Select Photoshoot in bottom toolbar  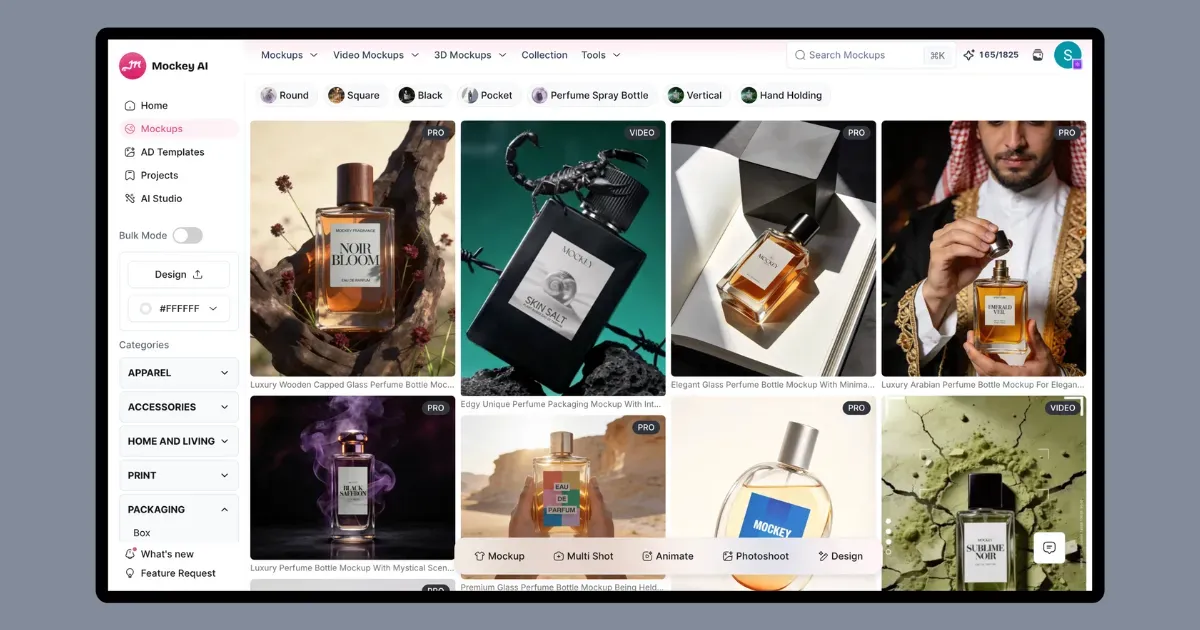pos(755,556)
